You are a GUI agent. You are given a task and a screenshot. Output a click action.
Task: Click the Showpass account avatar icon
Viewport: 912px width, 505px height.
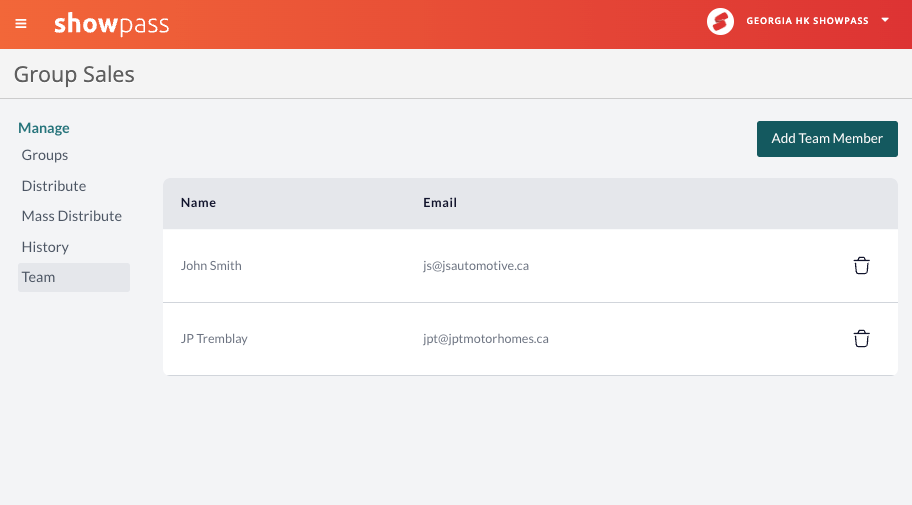coord(720,22)
